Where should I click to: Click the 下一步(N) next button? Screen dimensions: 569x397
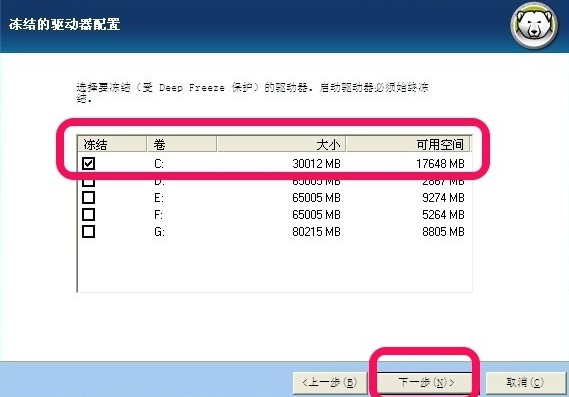coord(426,382)
